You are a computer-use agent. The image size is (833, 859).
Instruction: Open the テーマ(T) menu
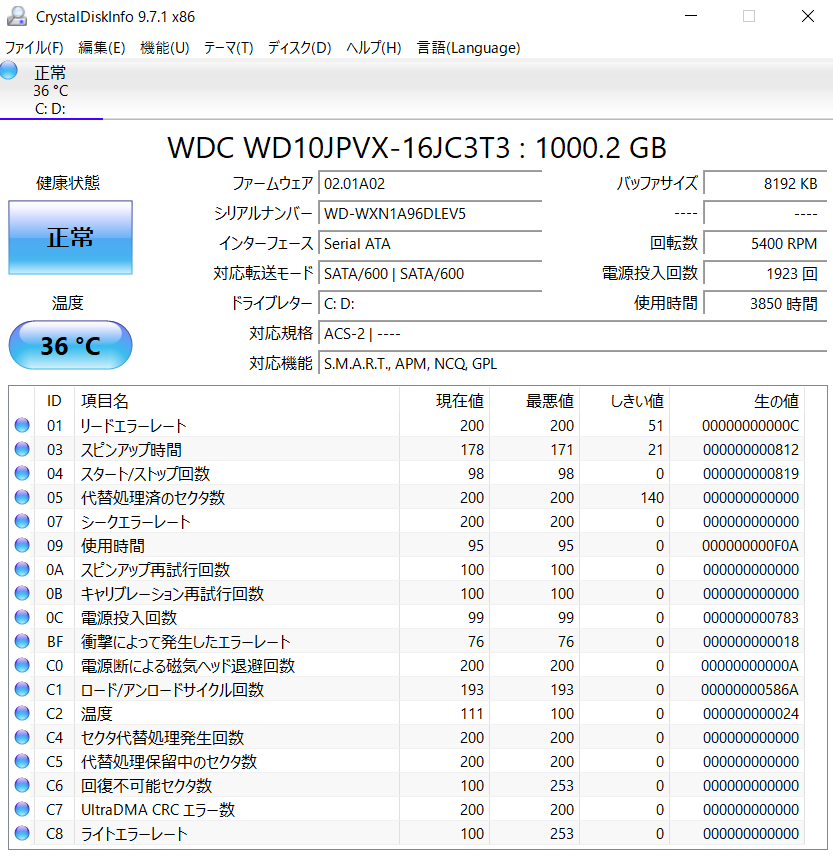point(228,48)
